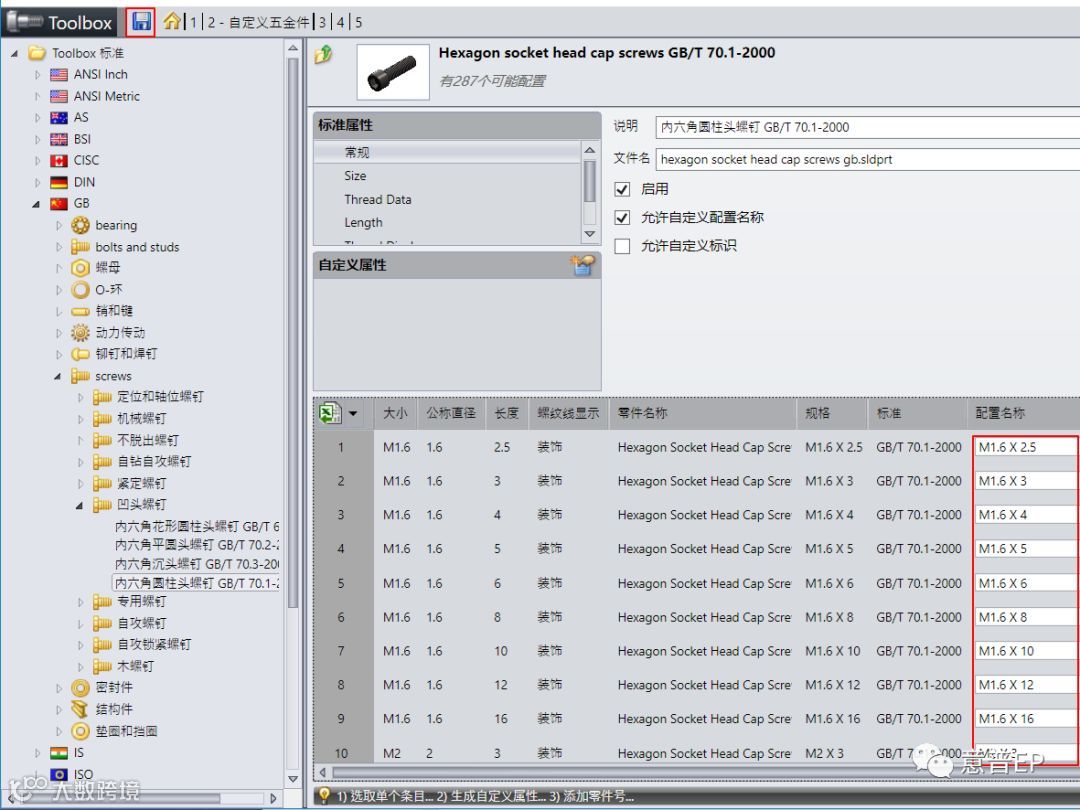Select 内六角平圆头螺钉 GB/T 70.2 tree item
The width and height of the screenshot is (1080, 810).
[196, 545]
